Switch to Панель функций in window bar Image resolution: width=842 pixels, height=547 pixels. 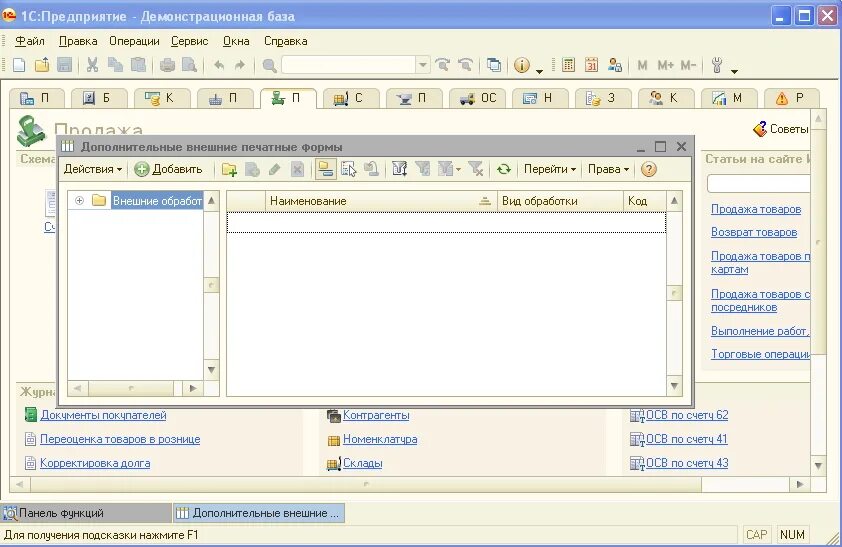86,513
